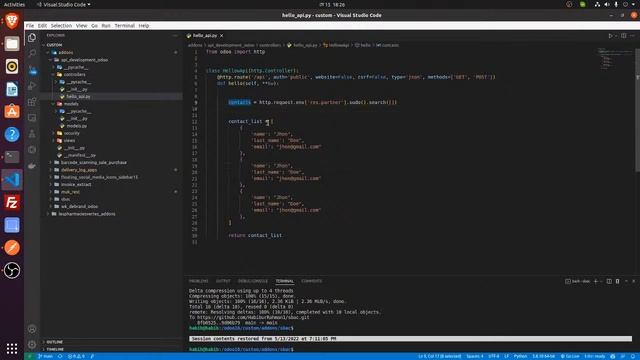640x360 pixels.
Task: Switch to the OUTPUT panel tab
Action: pyautogui.click(x=223, y=281)
